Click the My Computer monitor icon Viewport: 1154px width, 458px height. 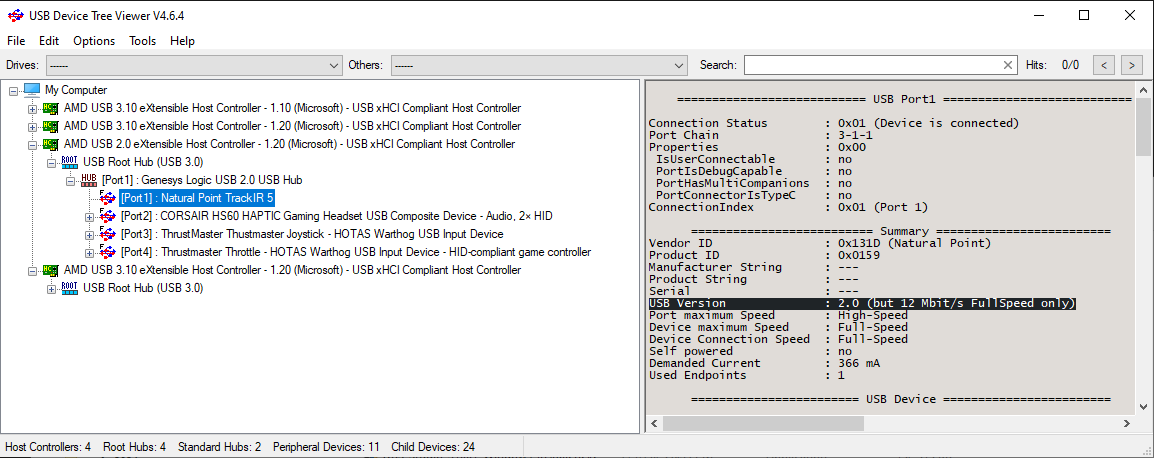click(32, 90)
